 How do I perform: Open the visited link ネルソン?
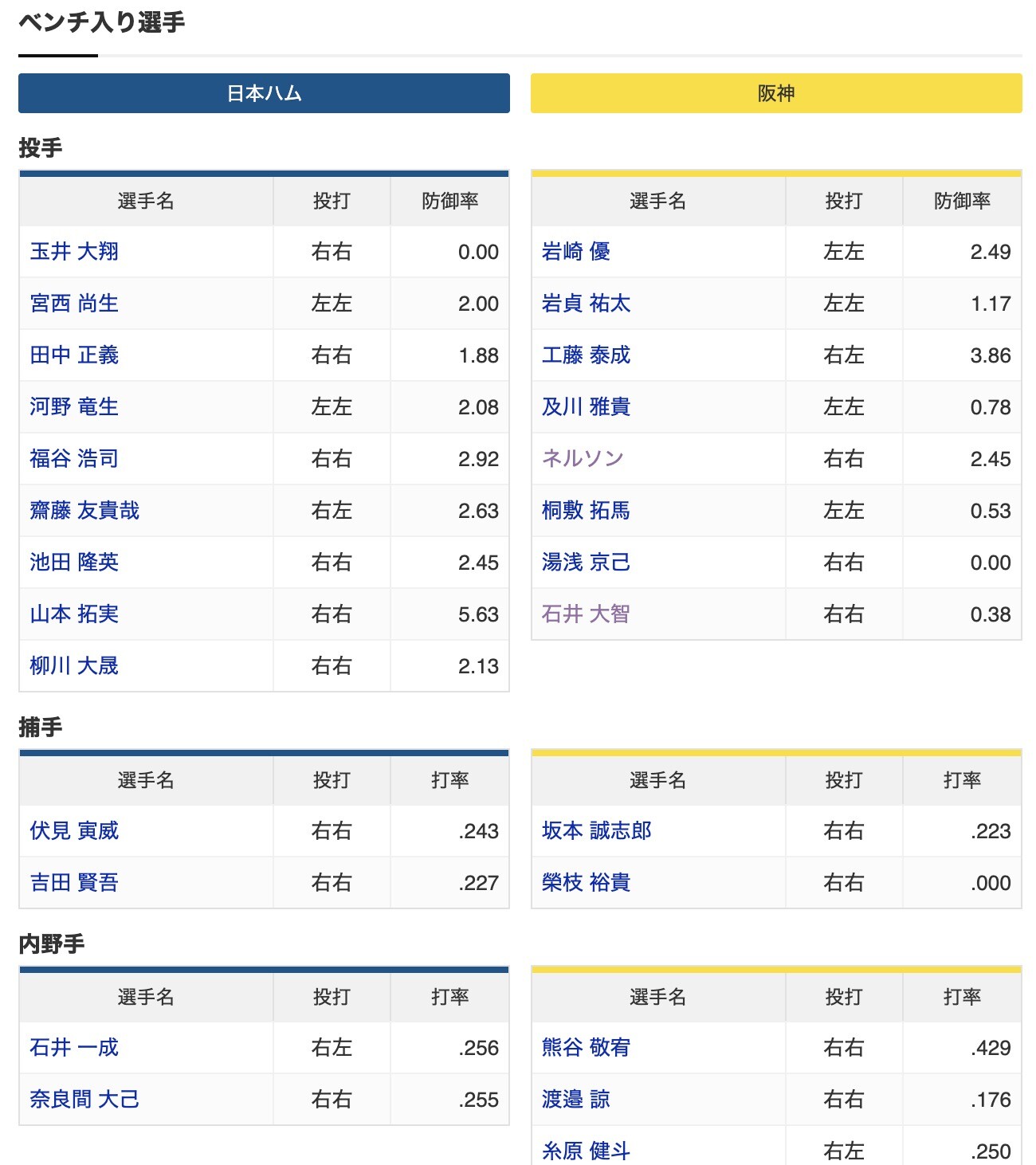583,459
